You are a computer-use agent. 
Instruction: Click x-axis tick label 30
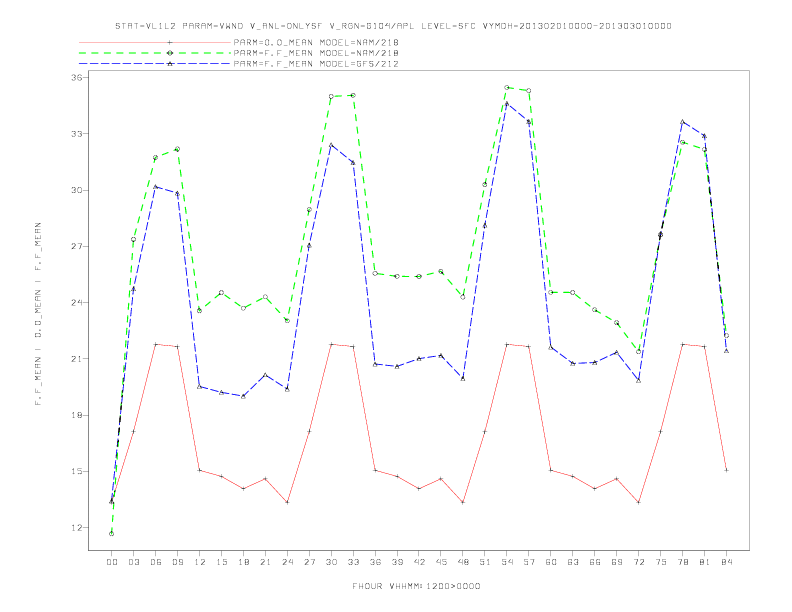tap(331, 562)
